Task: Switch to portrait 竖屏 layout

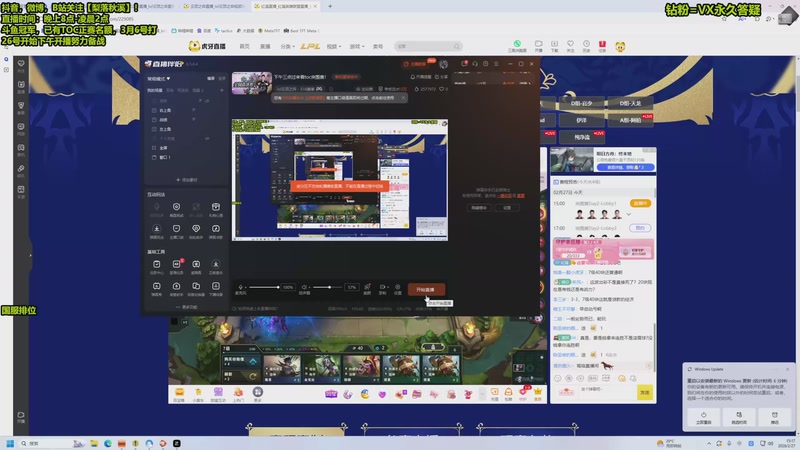Action: (x=221, y=79)
